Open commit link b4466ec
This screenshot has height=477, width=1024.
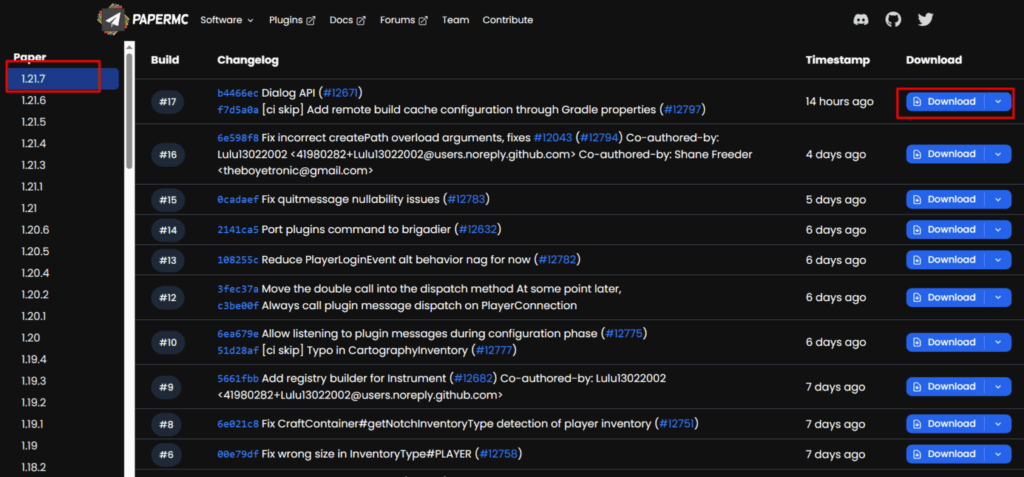pyautogui.click(x=238, y=93)
